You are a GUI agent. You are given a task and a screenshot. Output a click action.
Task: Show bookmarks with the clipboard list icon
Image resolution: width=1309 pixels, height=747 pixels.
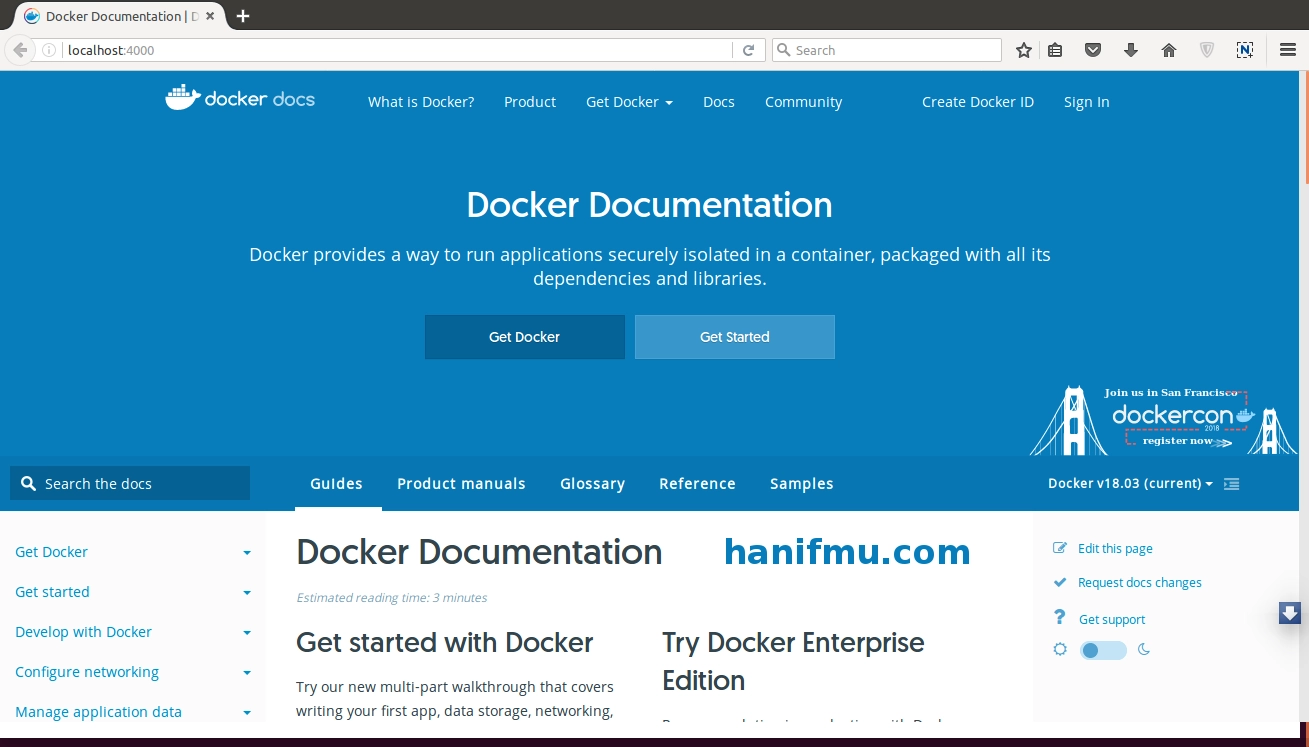[1055, 50]
